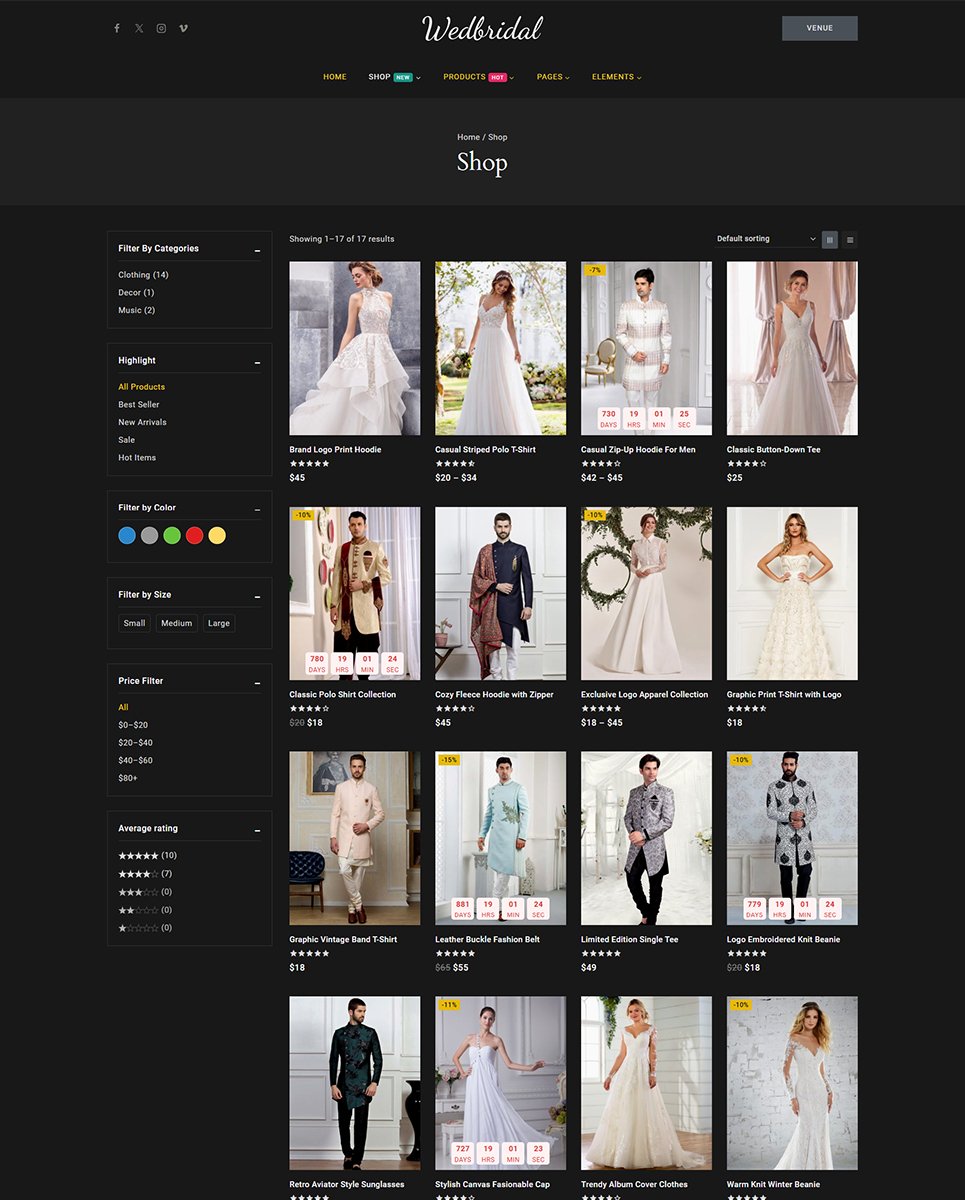
Task: Filter by Clothing category
Action: pyautogui.click(x=143, y=275)
